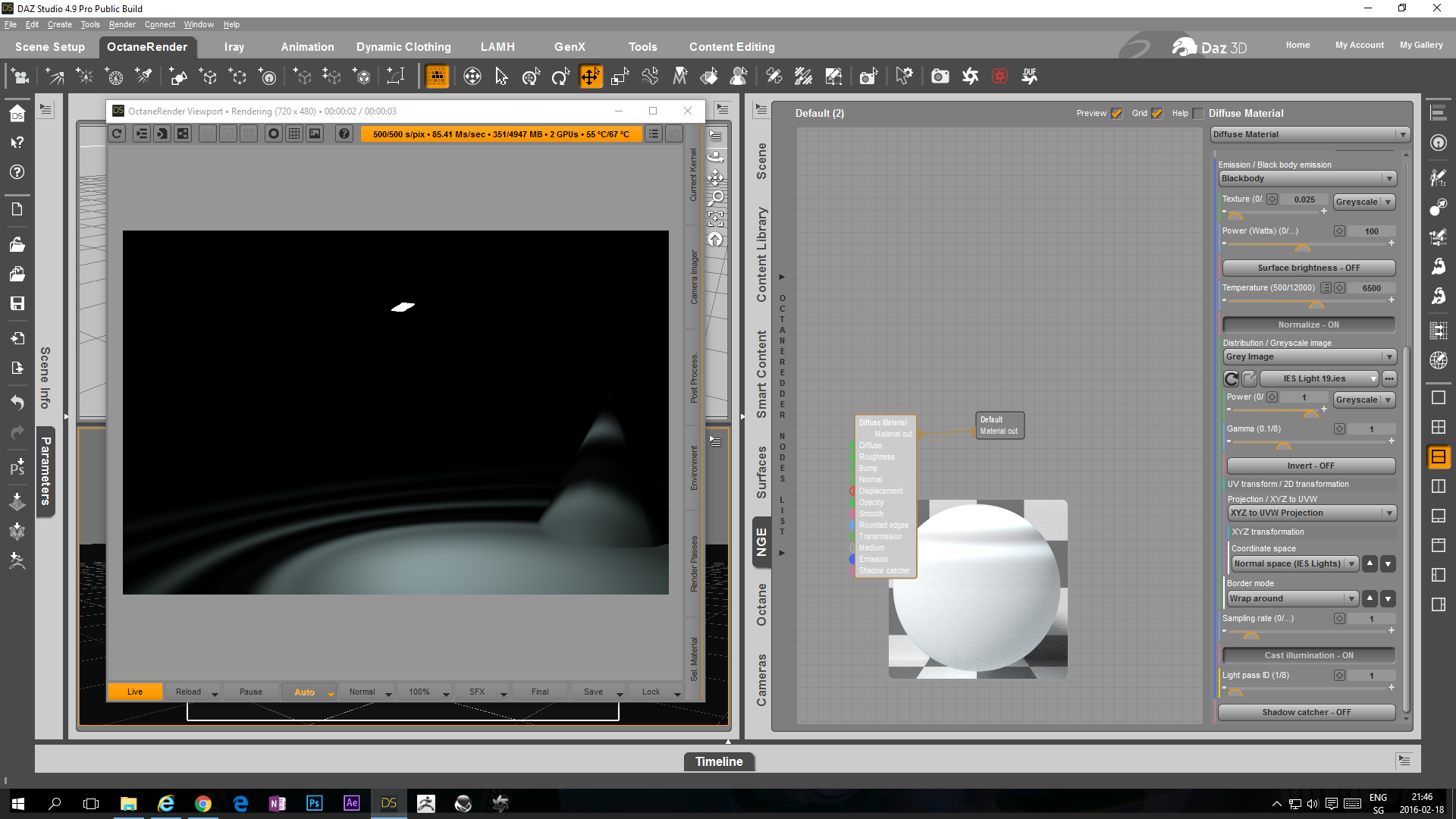This screenshot has width=1456, height=819.
Task: Switch to the Iray tab
Action: tap(234, 47)
